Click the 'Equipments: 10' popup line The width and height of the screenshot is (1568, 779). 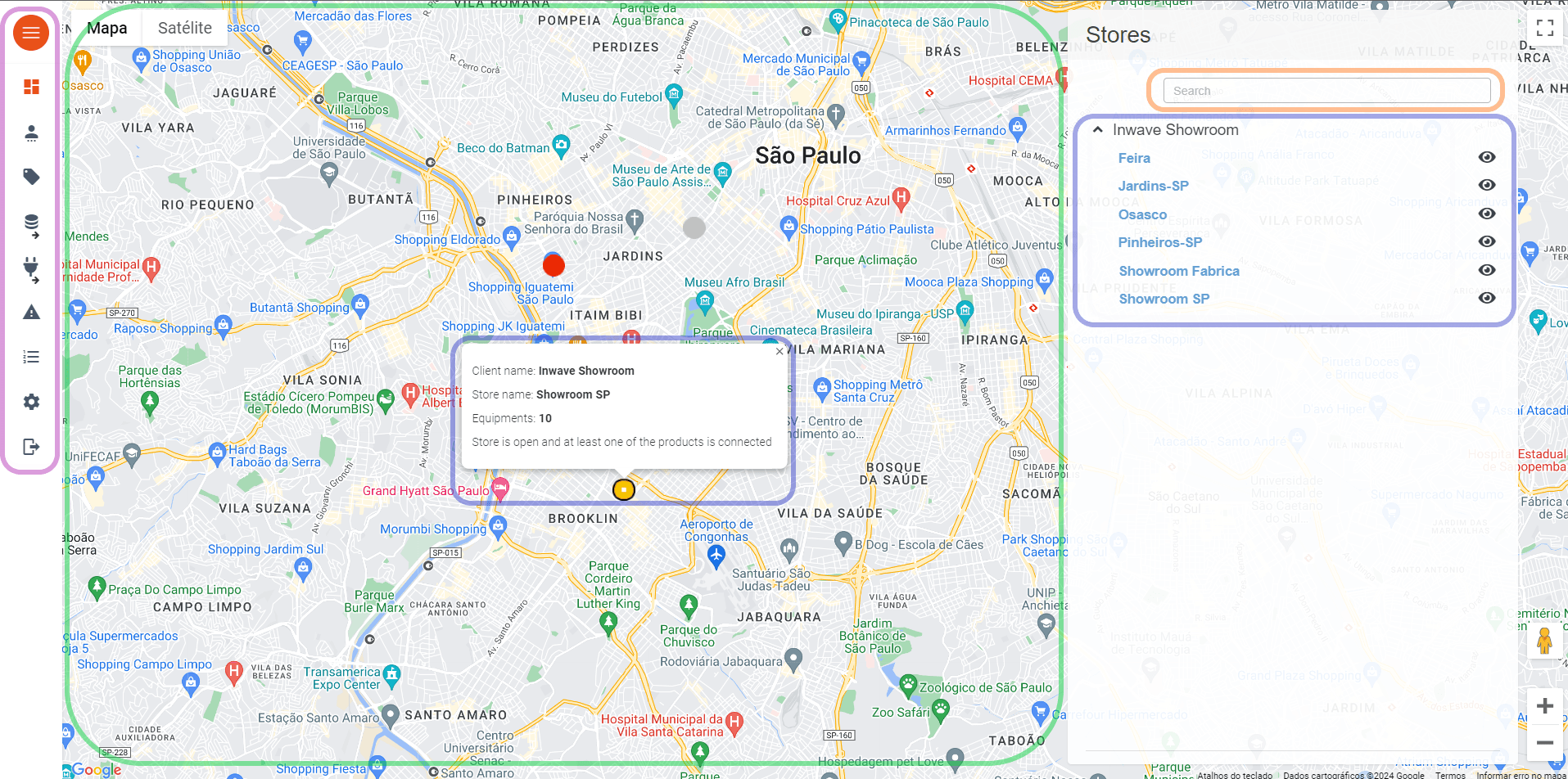(512, 418)
